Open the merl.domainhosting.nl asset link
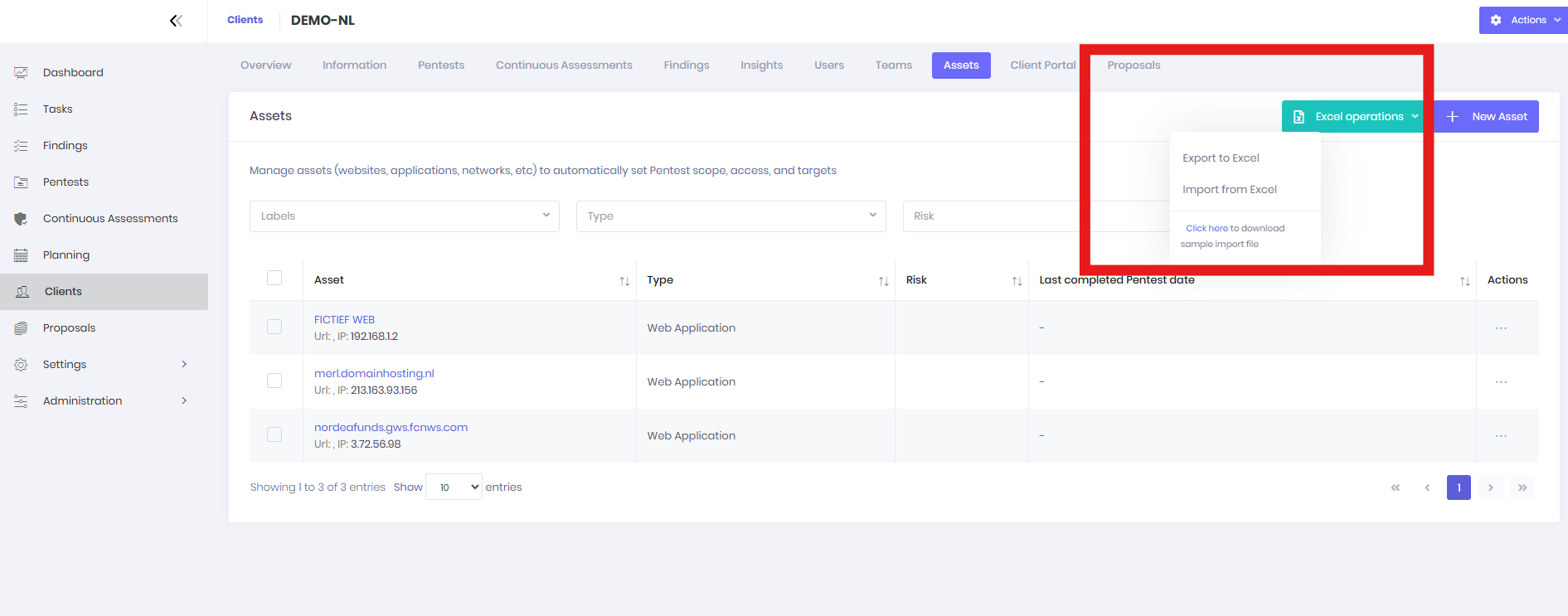This screenshot has height=616, width=1568. click(x=374, y=374)
